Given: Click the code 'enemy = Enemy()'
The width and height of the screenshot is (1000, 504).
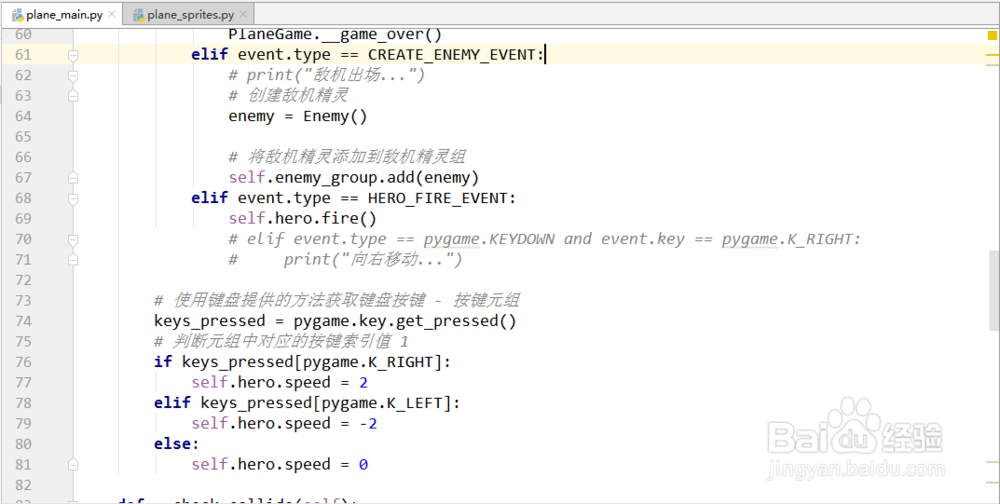Looking at the screenshot, I should point(298,117).
